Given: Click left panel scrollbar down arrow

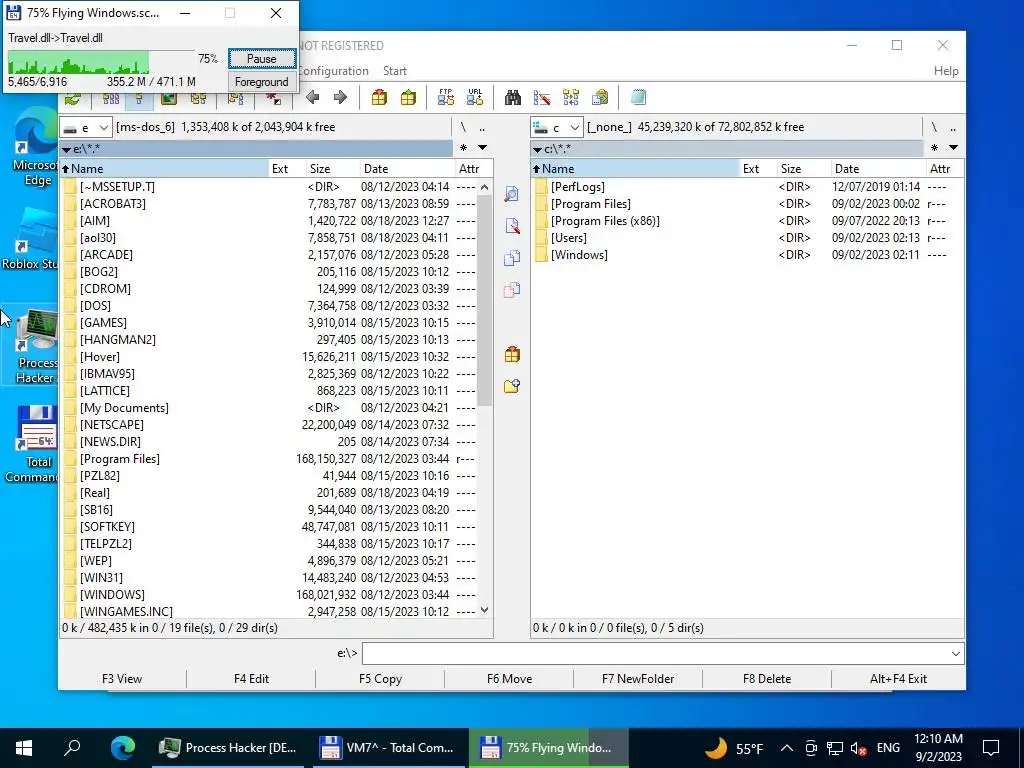Looking at the screenshot, I should point(484,610).
